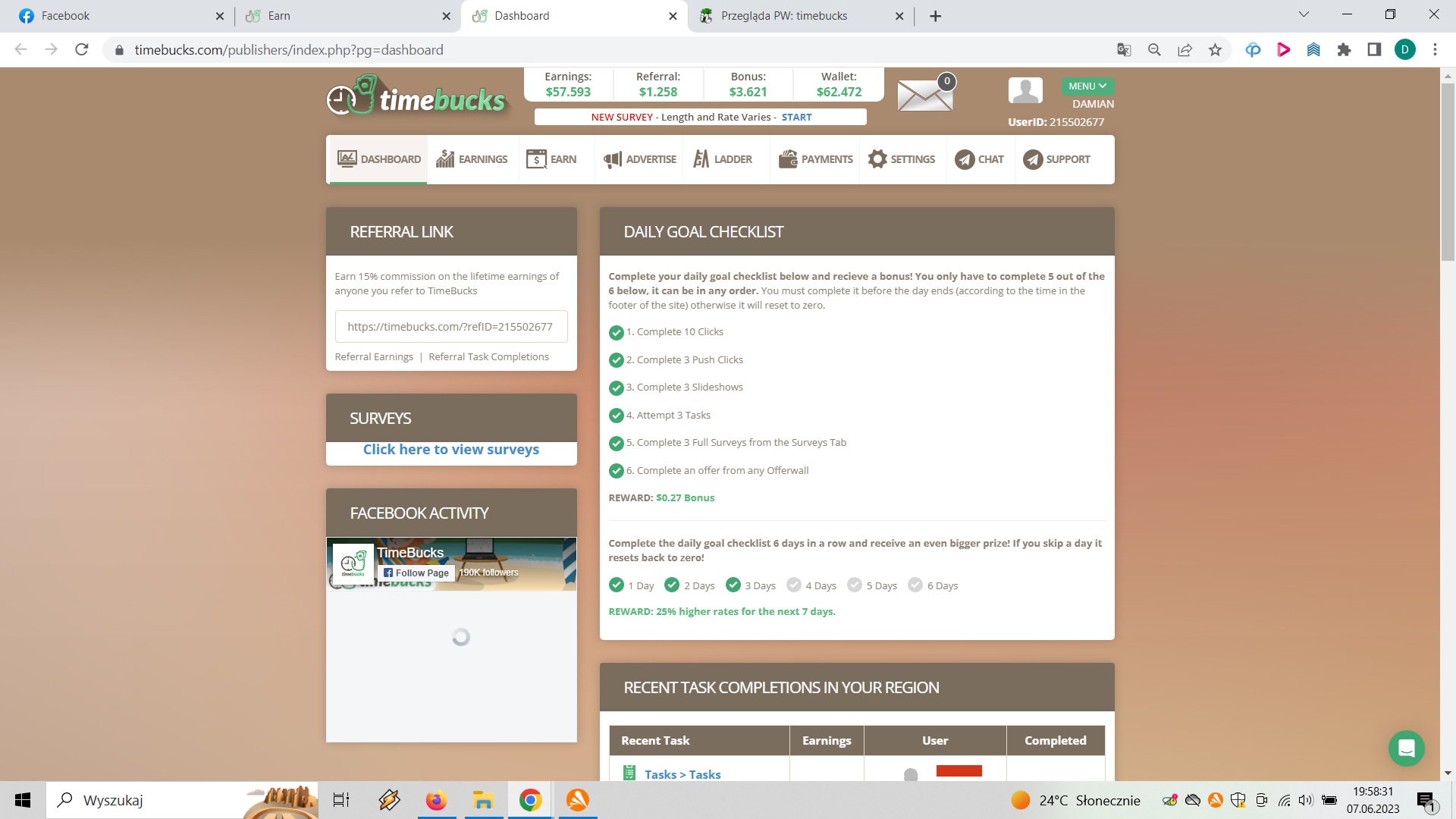Viewport: 1456px width, 819px height.
Task: Click here to view surveys link
Action: tap(451, 450)
